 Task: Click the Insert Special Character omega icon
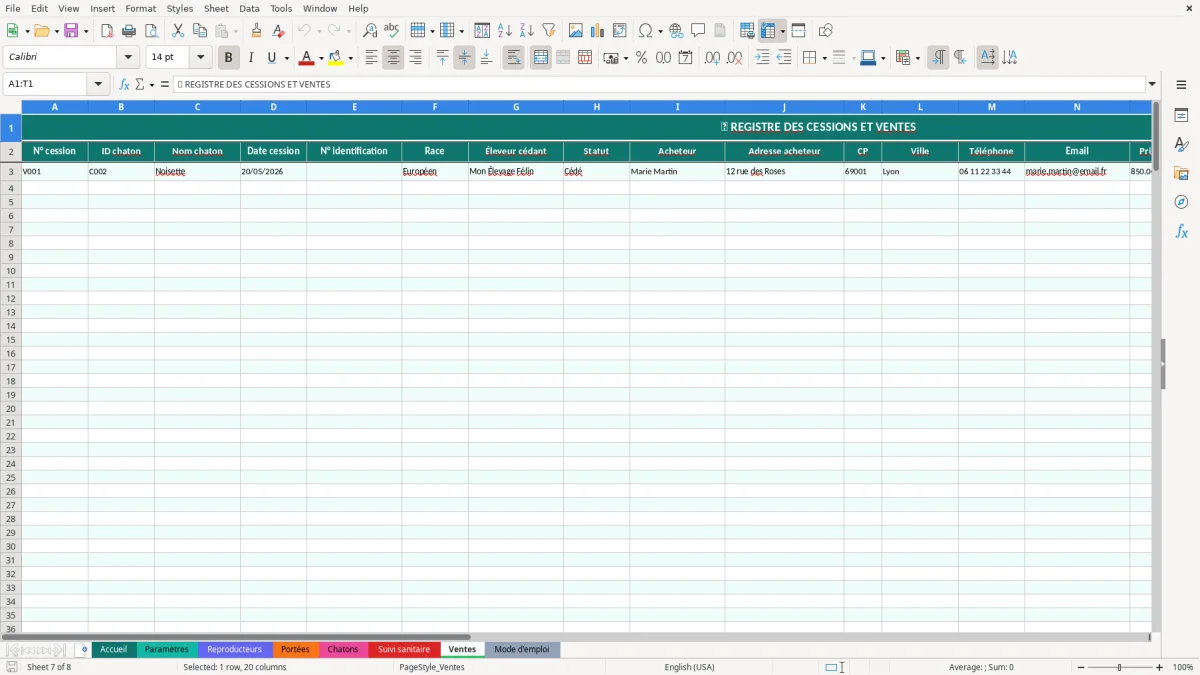point(646,31)
